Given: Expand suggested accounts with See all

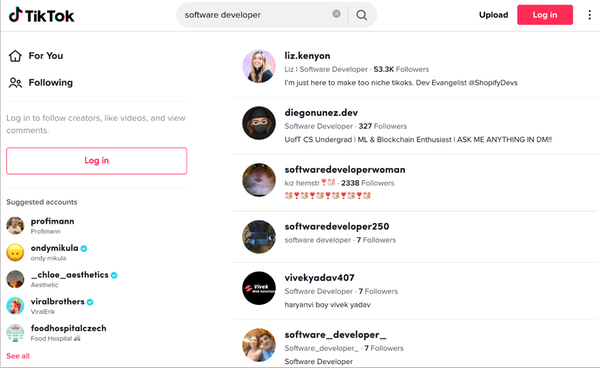Looking at the screenshot, I should (18, 356).
